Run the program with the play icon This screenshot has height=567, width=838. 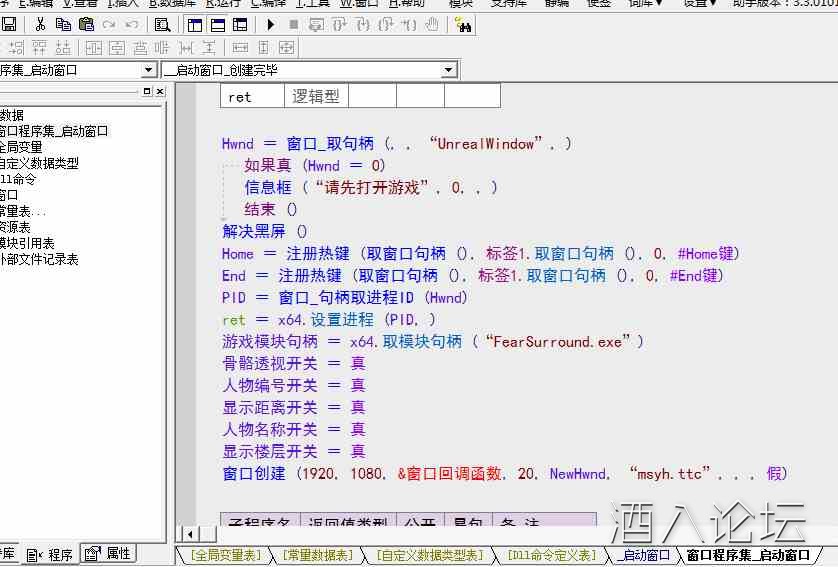click(270, 24)
